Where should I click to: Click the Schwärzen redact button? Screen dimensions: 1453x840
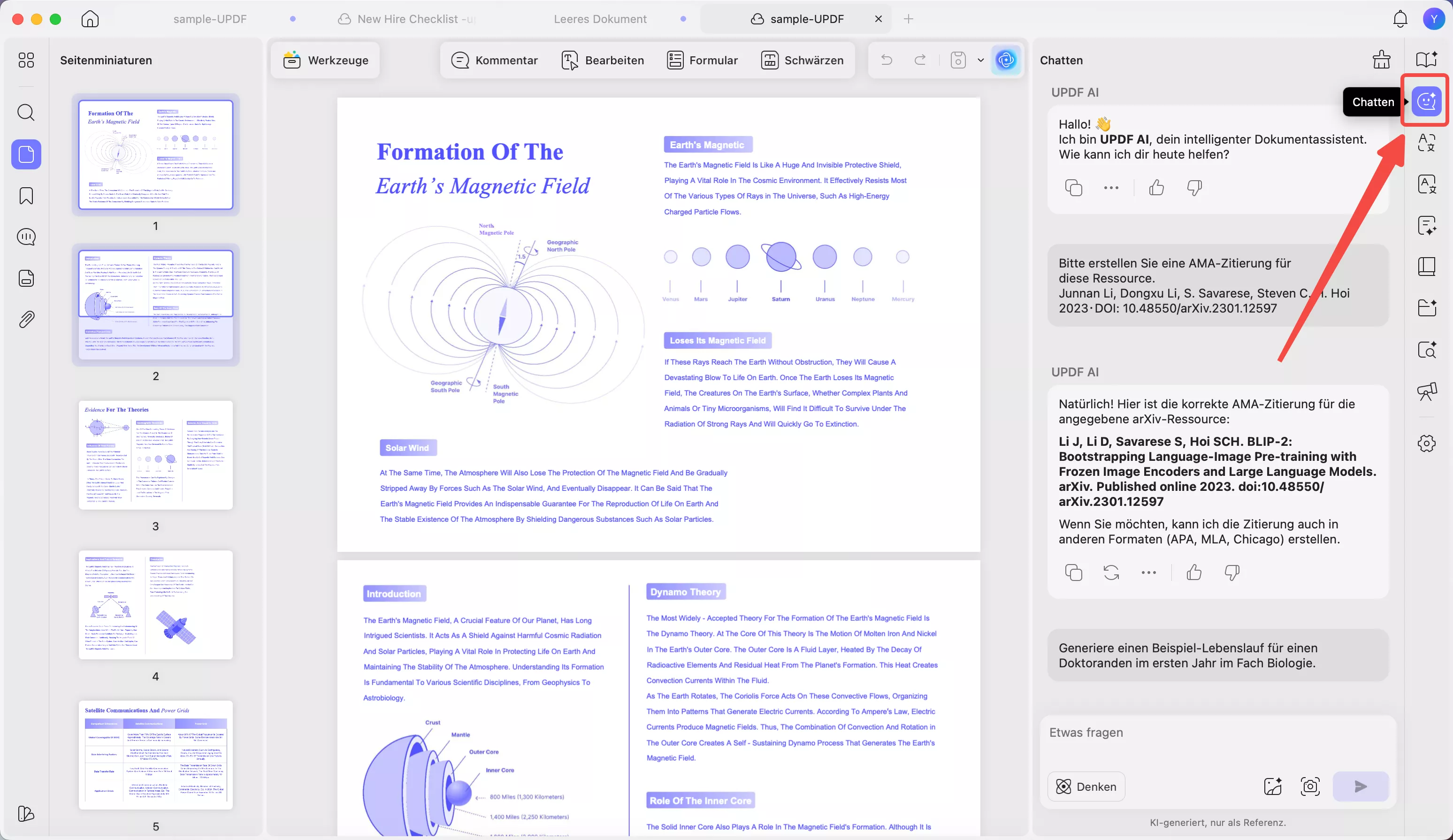802,60
